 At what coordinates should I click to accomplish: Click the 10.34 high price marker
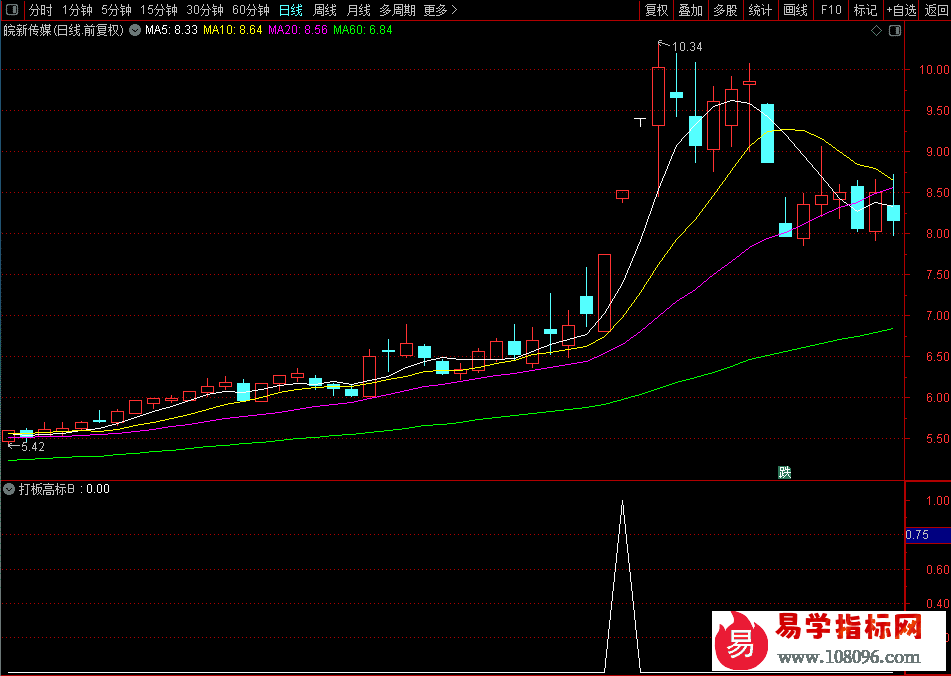click(x=686, y=47)
